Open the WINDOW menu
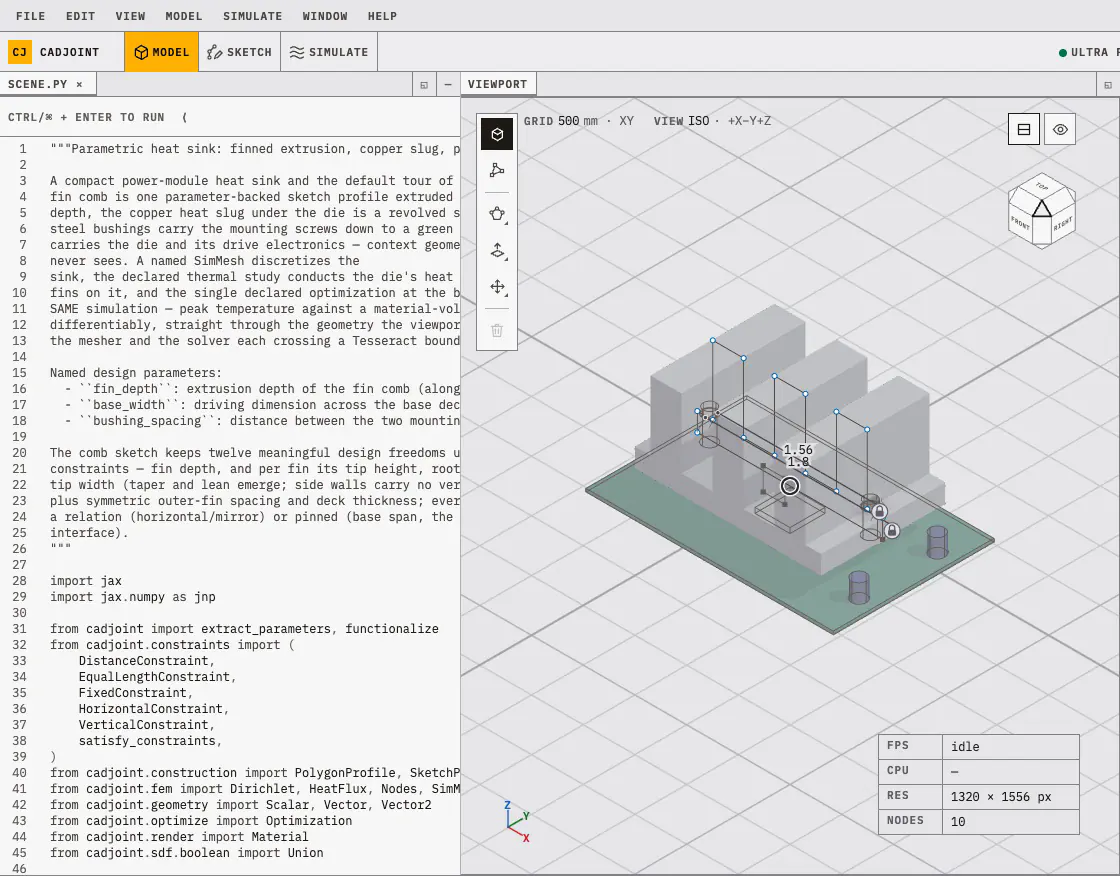 (325, 16)
